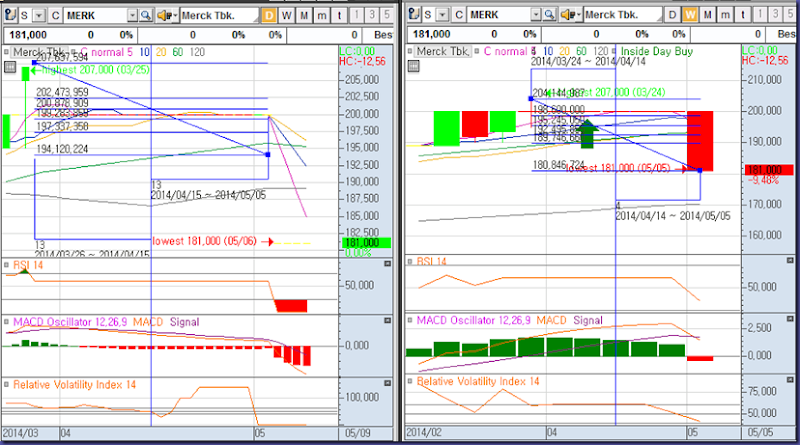Toggle square beside C normal label, daily chart
Viewport: 800px width, 445px height.
click(x=73, y=52)
